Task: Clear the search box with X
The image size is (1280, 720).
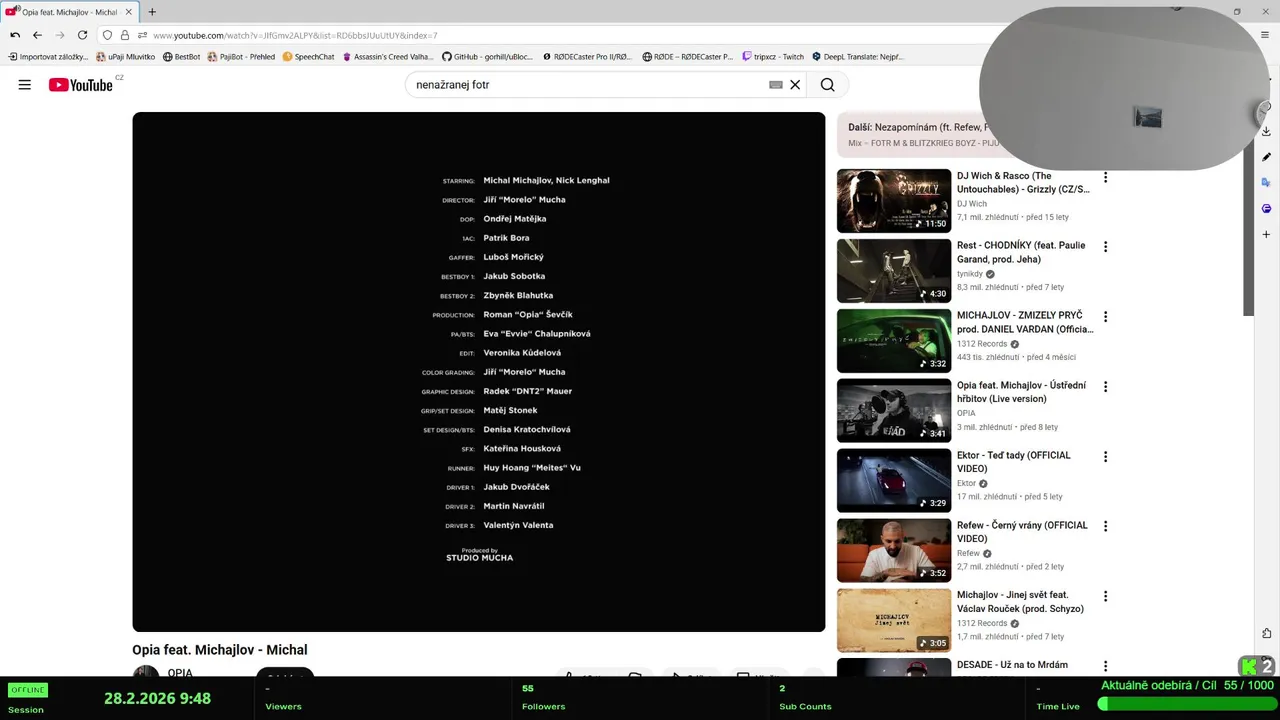Action: 795,85
